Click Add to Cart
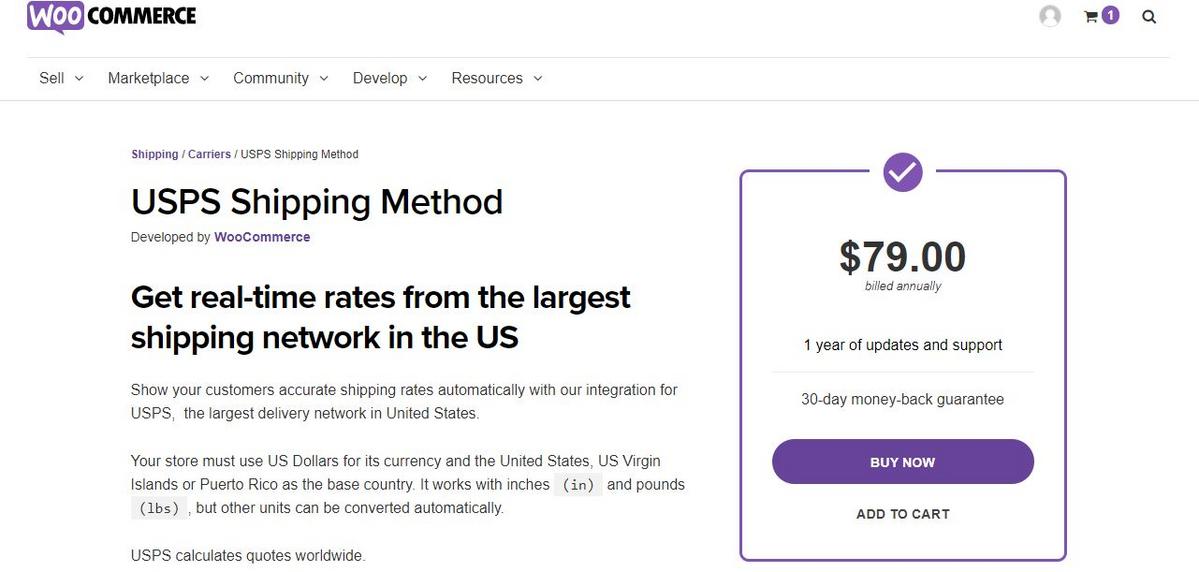The image size is (1199, 572). tap(903, 514)
